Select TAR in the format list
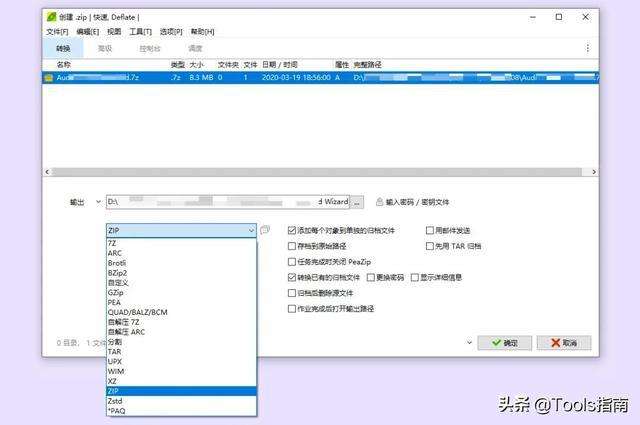Viewport: 640px width, 425px height. [181, 352]
